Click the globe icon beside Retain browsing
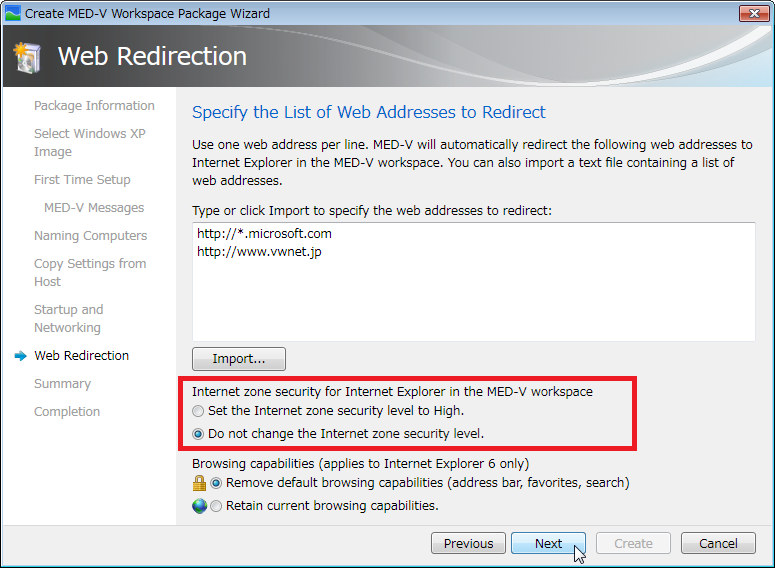 pos(199,506)
